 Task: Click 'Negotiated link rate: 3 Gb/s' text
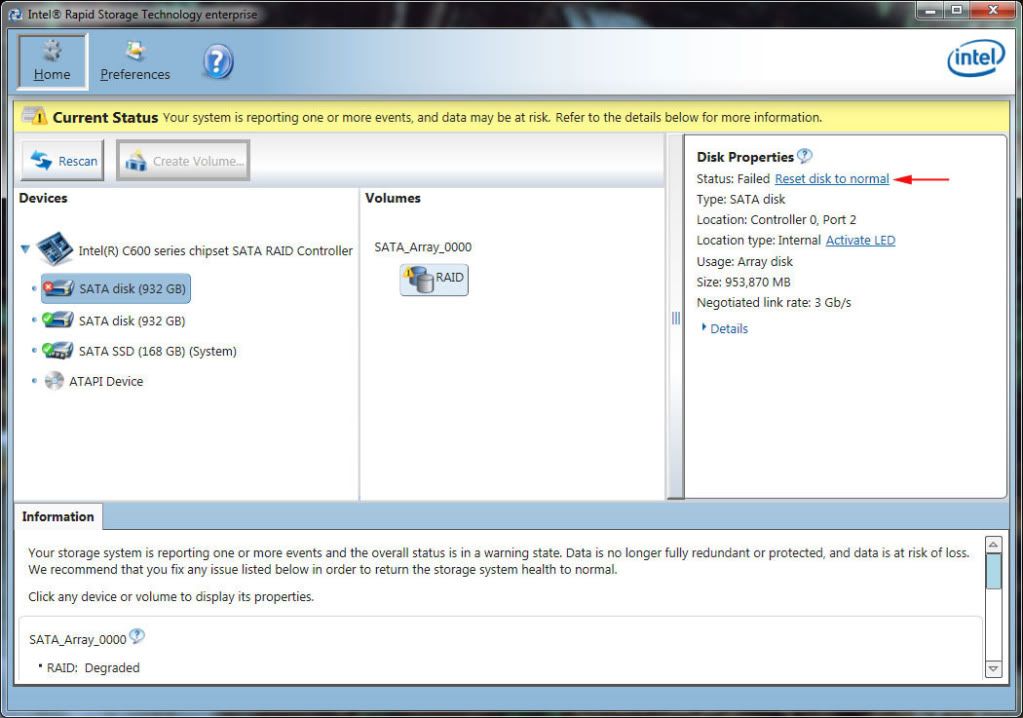774,303
